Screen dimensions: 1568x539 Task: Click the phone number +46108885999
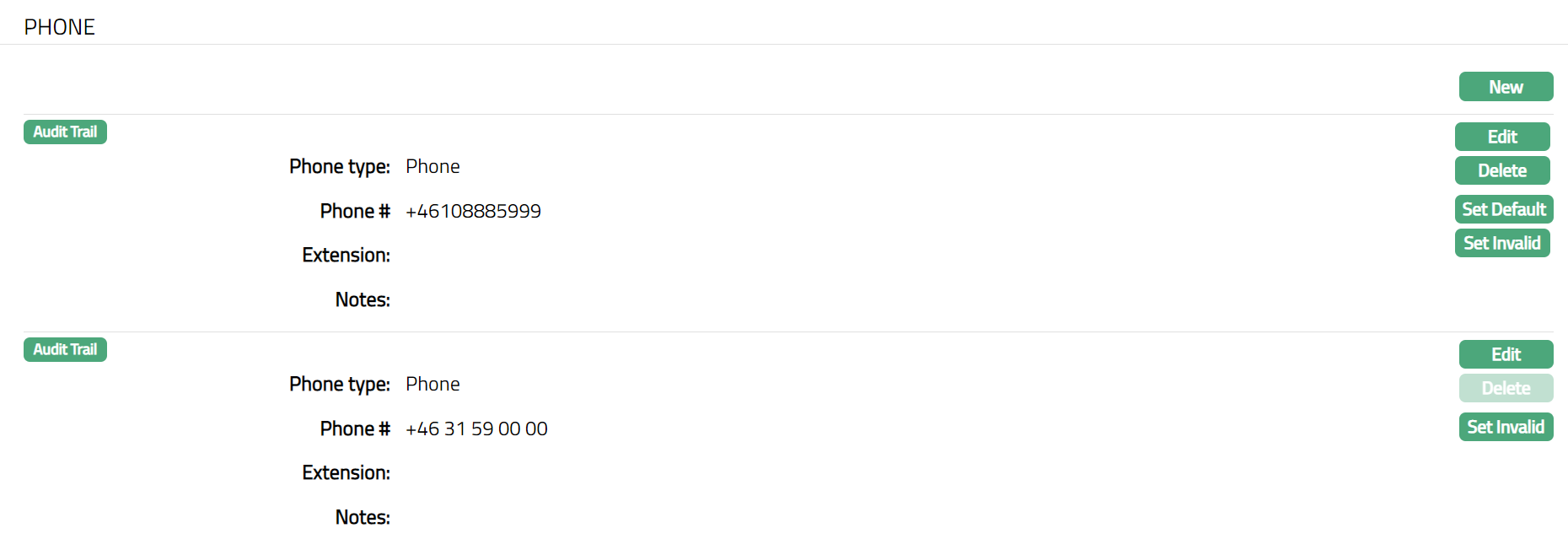click(x=473, y=211)
